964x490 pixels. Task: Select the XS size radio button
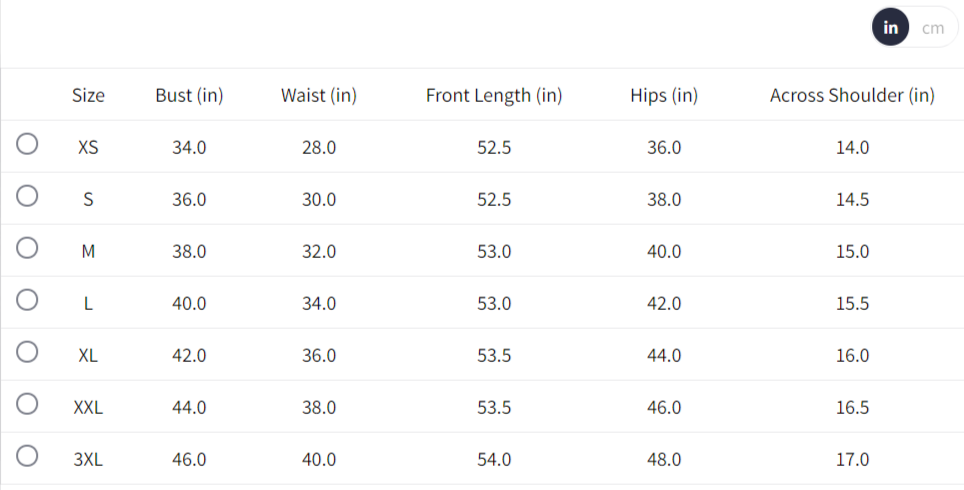coord(28,146)
